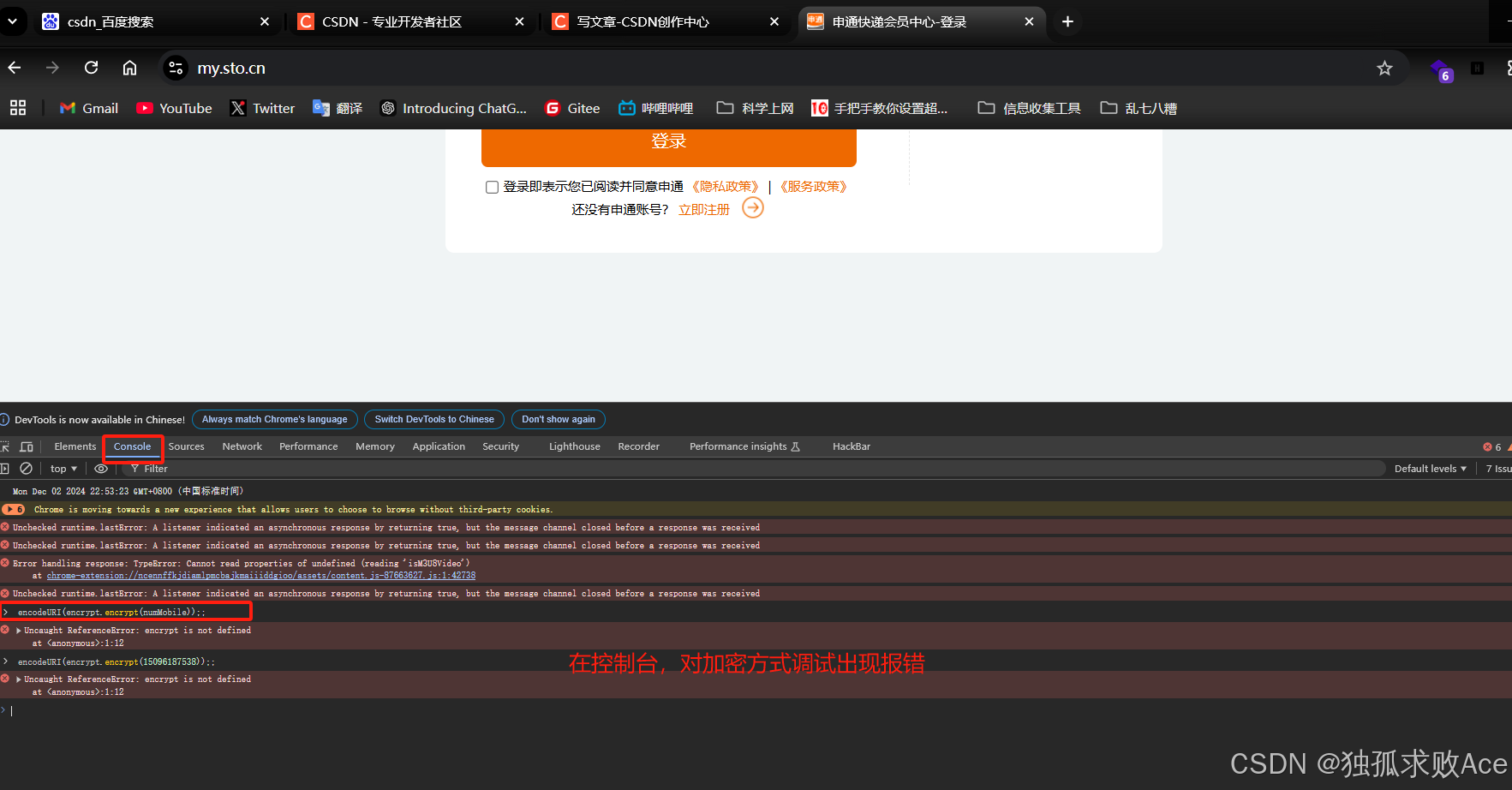Switch to the Network tab
The image size is (1512, 790).
tap(242, 446)
